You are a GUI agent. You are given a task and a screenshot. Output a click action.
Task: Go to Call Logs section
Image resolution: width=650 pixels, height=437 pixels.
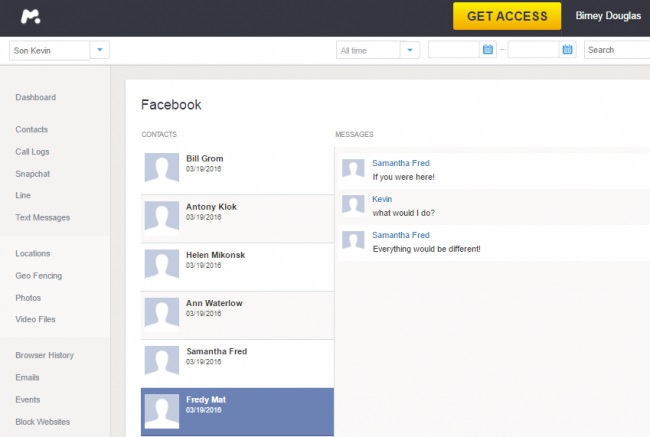(x=32, y=152)
